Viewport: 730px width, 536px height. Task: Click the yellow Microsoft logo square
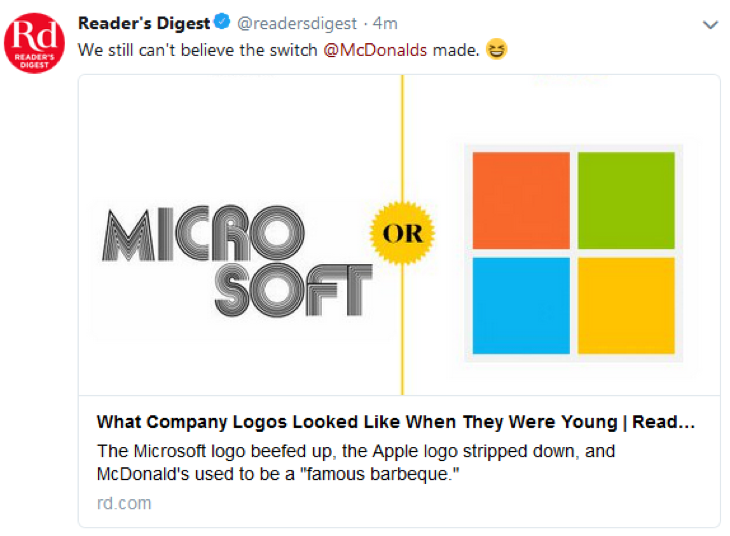626,305
